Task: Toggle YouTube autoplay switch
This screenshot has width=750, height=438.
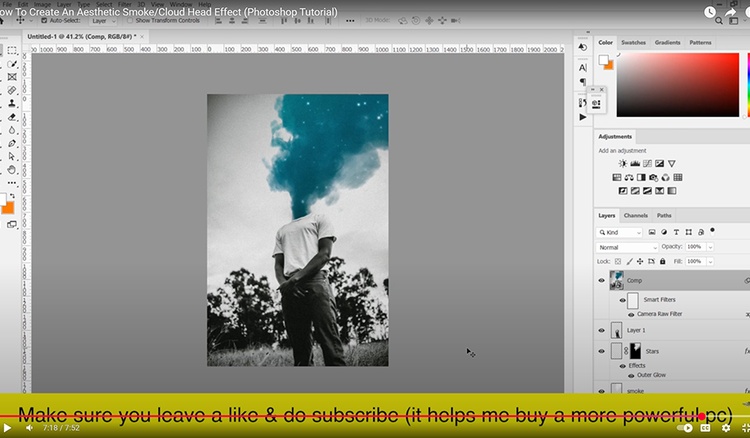Action: (685, 428)
